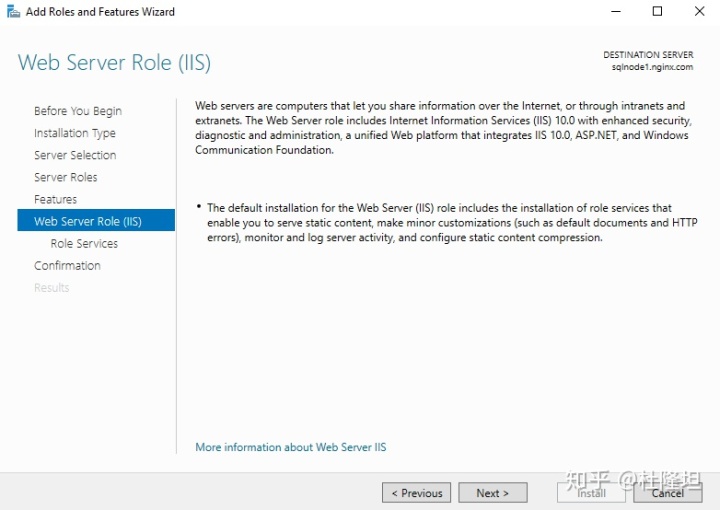Switch to the Server Roles step
Viewport: 720px width, 510px height.
tap(66, 177)
